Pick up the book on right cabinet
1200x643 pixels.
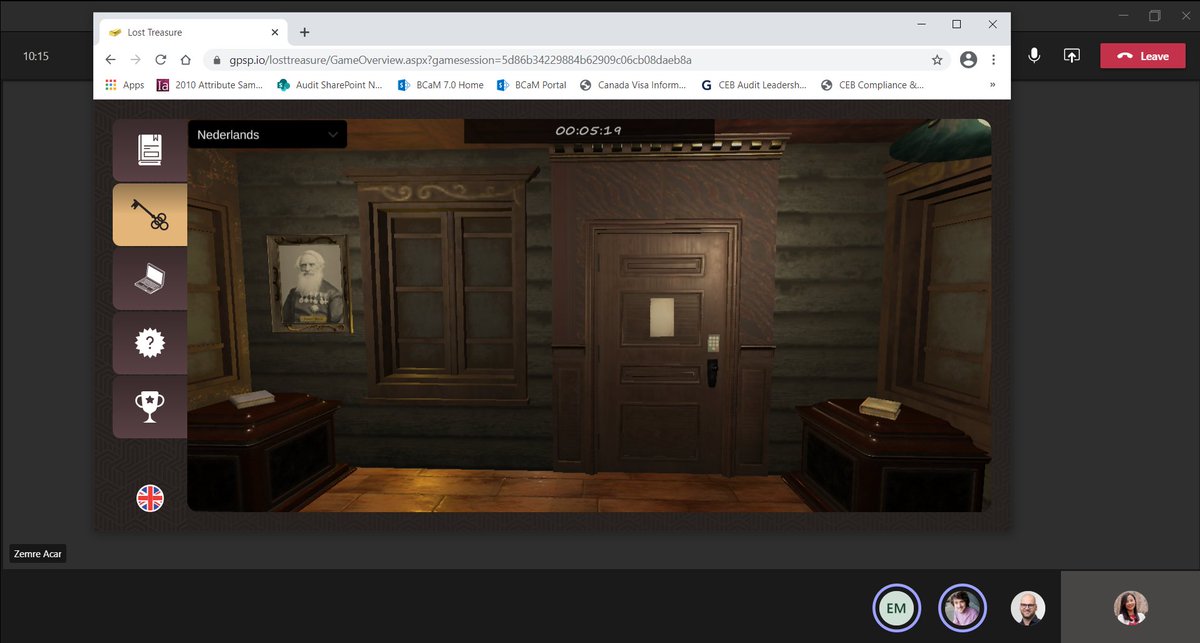click(x=880, y=407)
